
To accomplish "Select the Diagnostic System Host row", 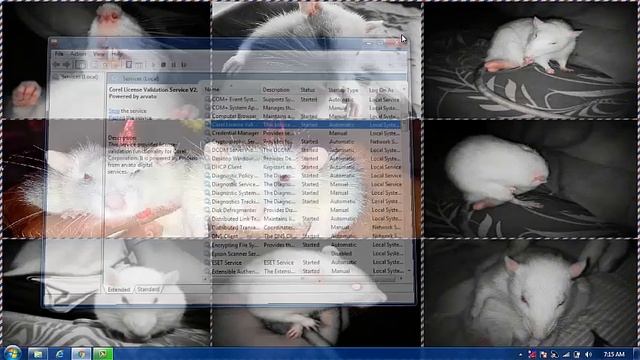I will click(x=302, y=193).
